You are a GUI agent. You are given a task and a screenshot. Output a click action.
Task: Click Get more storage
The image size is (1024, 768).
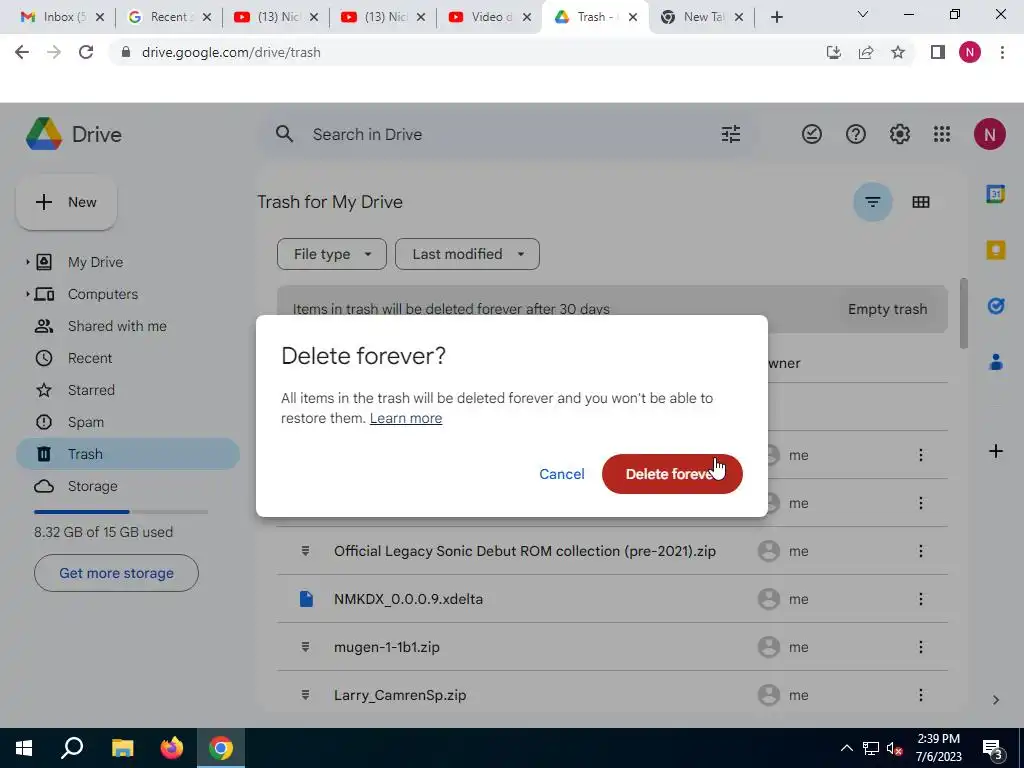116,573
